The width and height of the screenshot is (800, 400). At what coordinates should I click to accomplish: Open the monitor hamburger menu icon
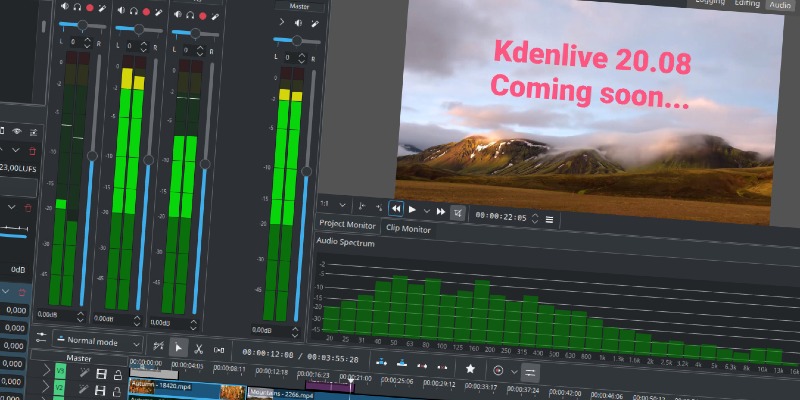(549, 218)
